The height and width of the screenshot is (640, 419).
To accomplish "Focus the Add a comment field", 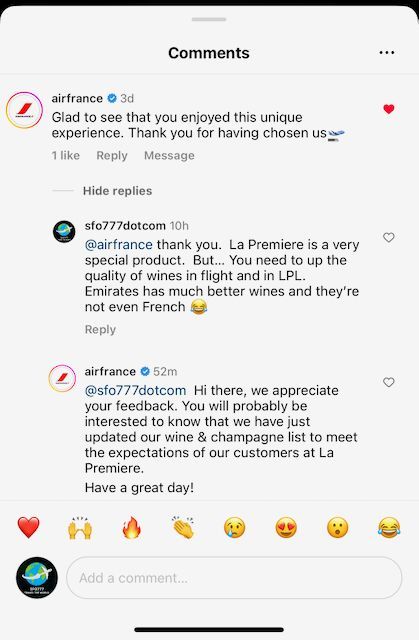I will 234,578.
